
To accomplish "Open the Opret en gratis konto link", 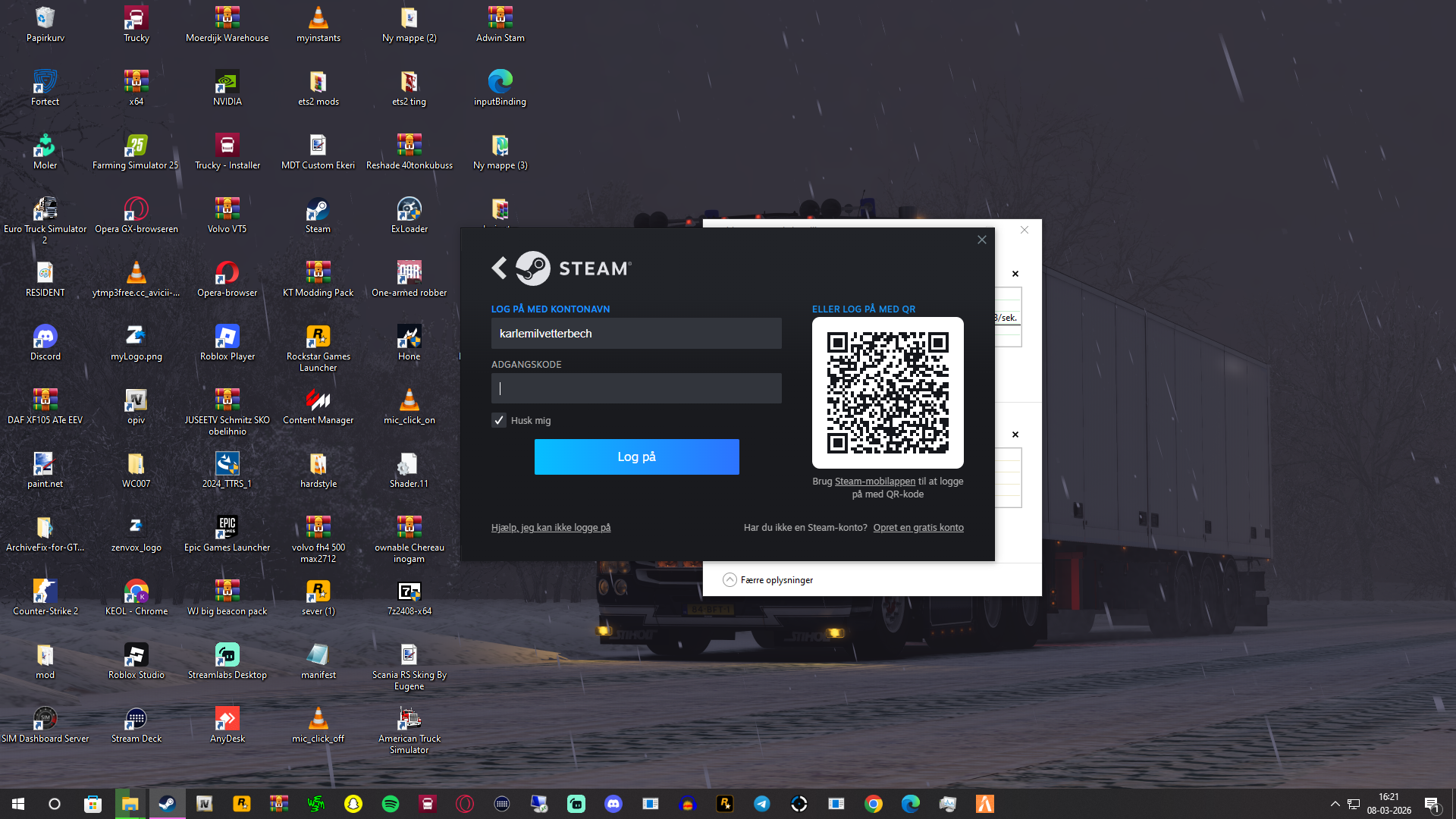I will (x=918, y=528).
